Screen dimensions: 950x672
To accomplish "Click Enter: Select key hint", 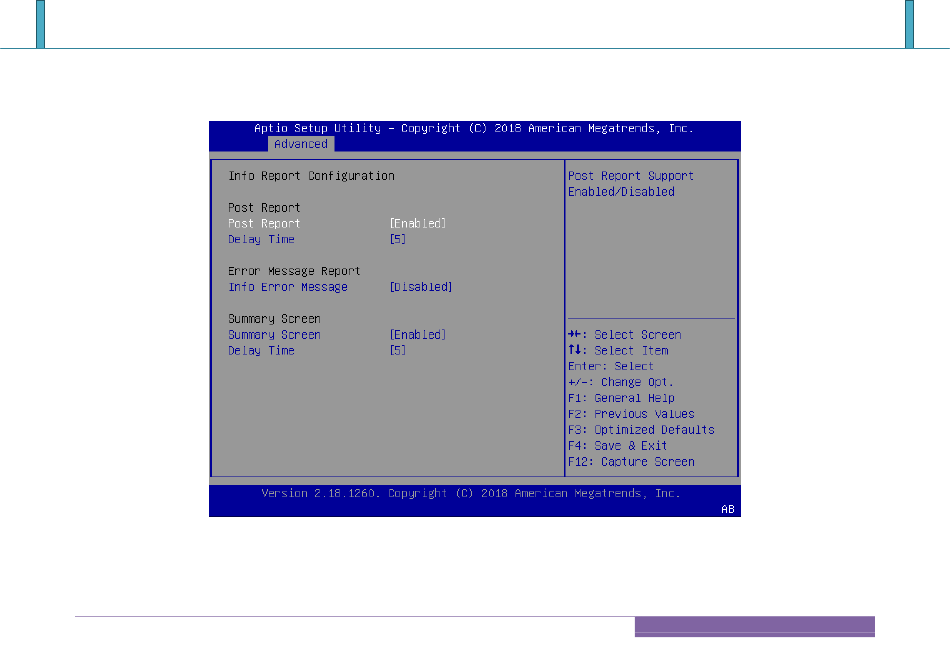I will (x=611, y=367).
